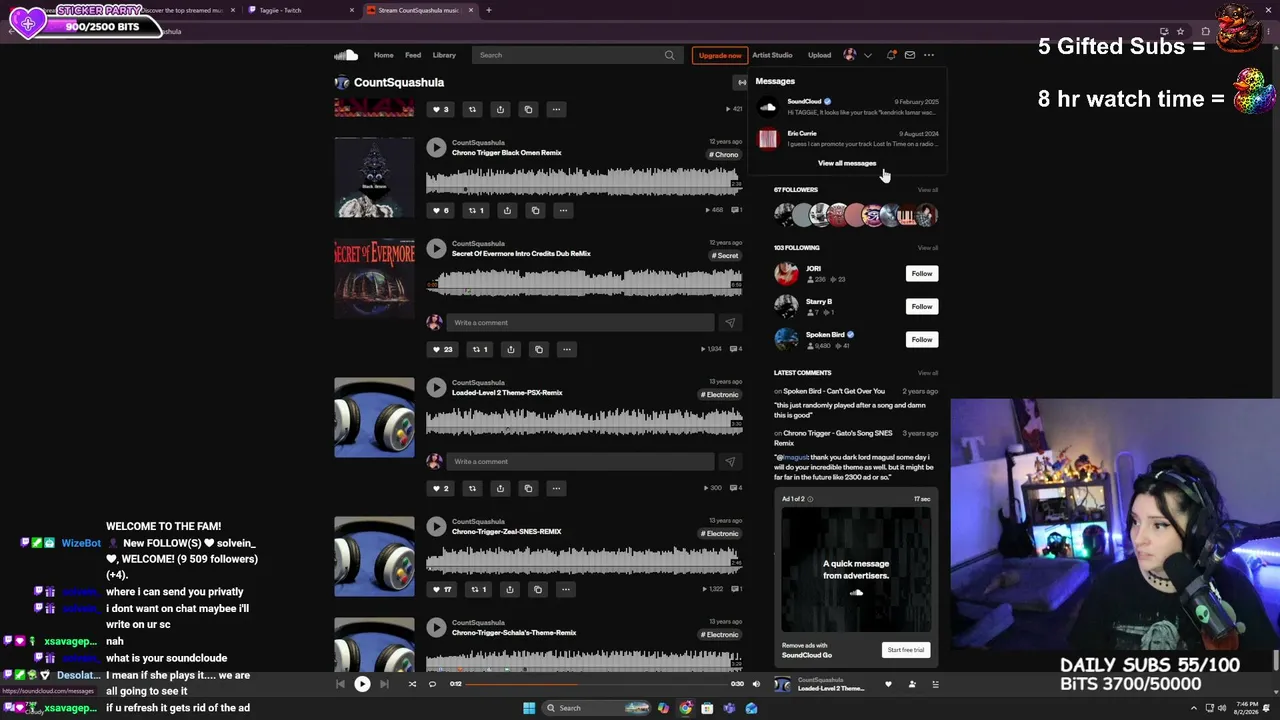Seek within the Black Omen Remix waveform
Screen dimensions: 1280x720
tap(584, 181)
